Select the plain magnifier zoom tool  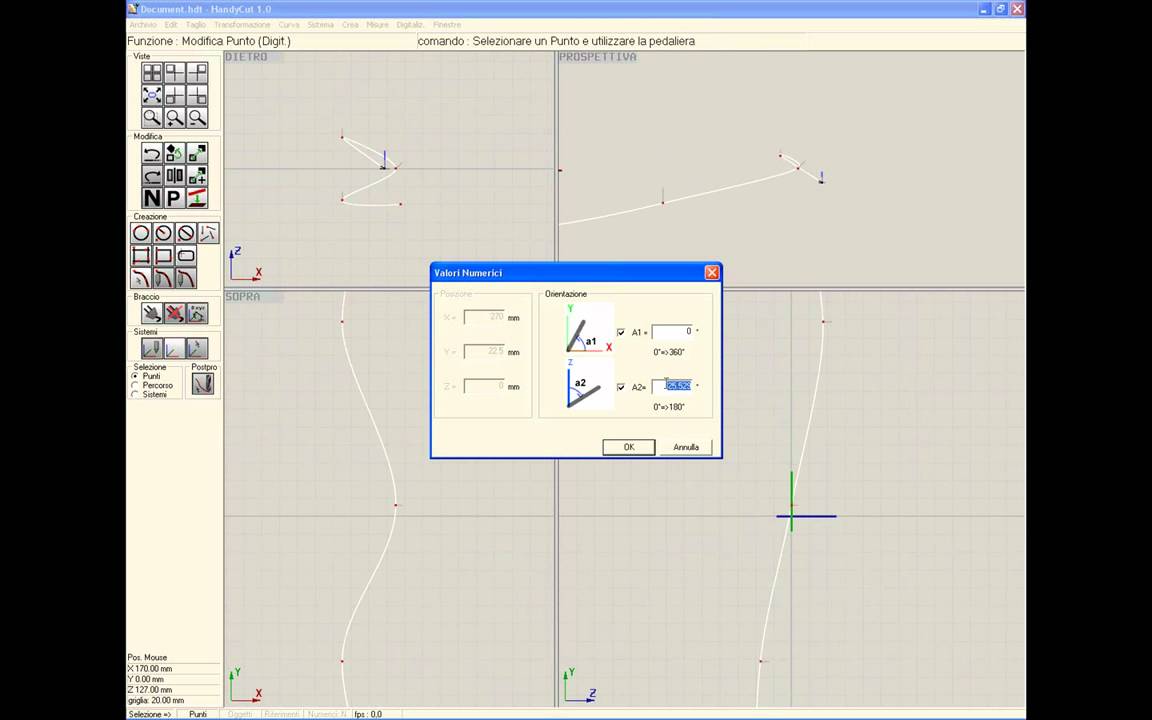tap(152, 118)
